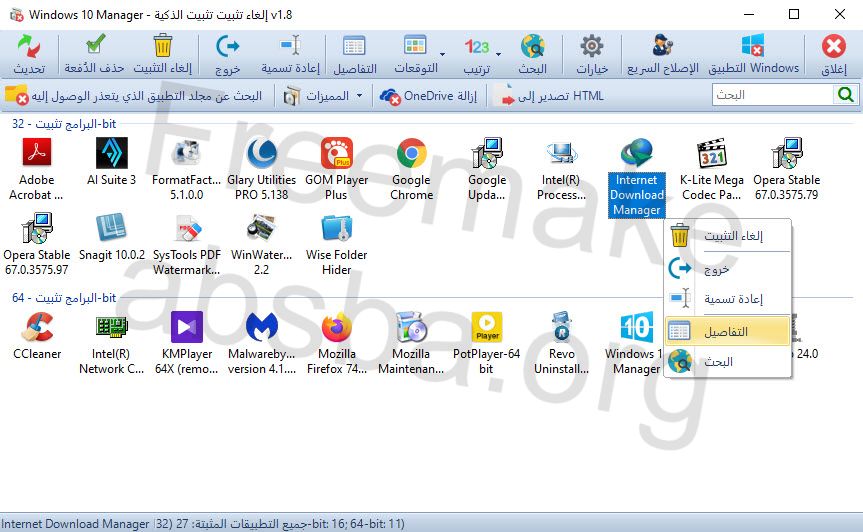
Task: Click the إزالة OneDrive button
Action: (429, 96)
